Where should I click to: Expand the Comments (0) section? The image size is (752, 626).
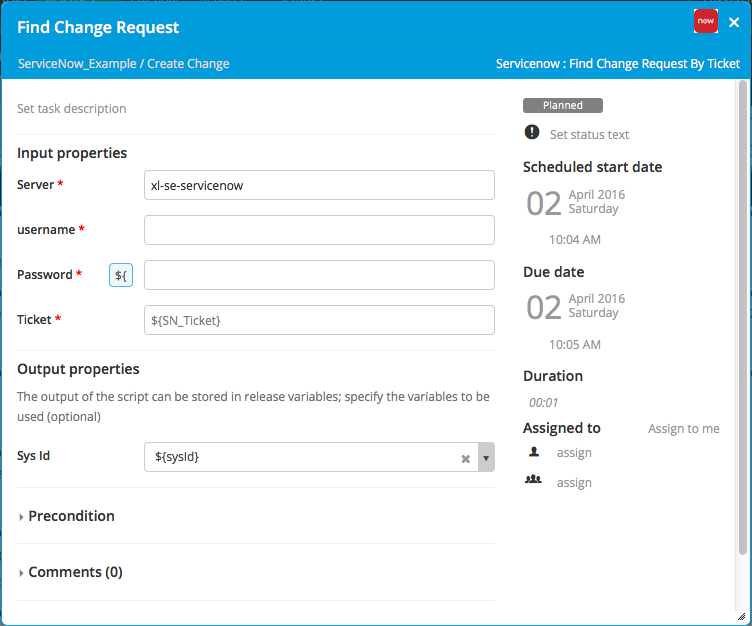click(x=70, y=572)
